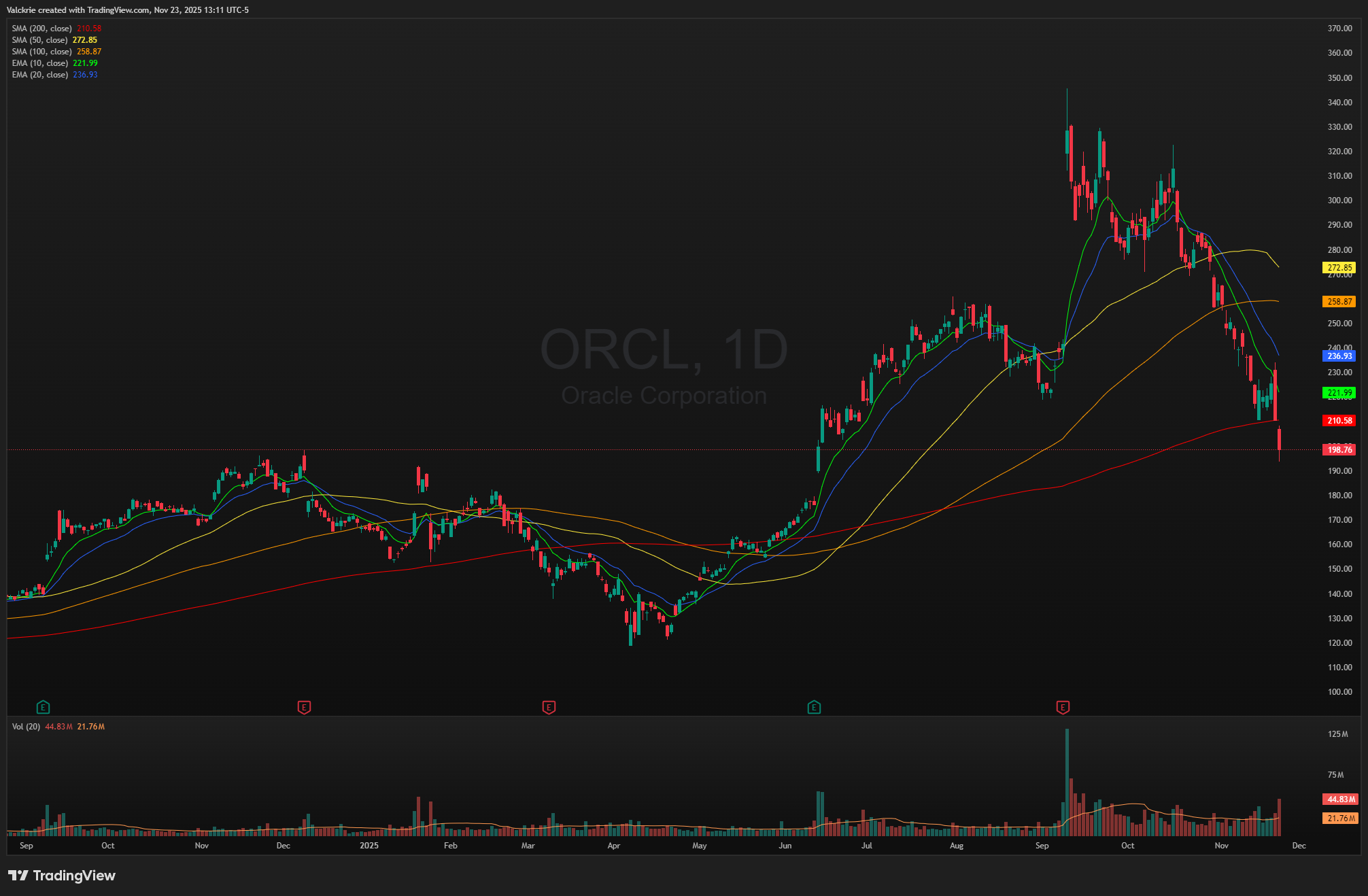Click the red earnings marker near Sep 2025

point(1063,707)
